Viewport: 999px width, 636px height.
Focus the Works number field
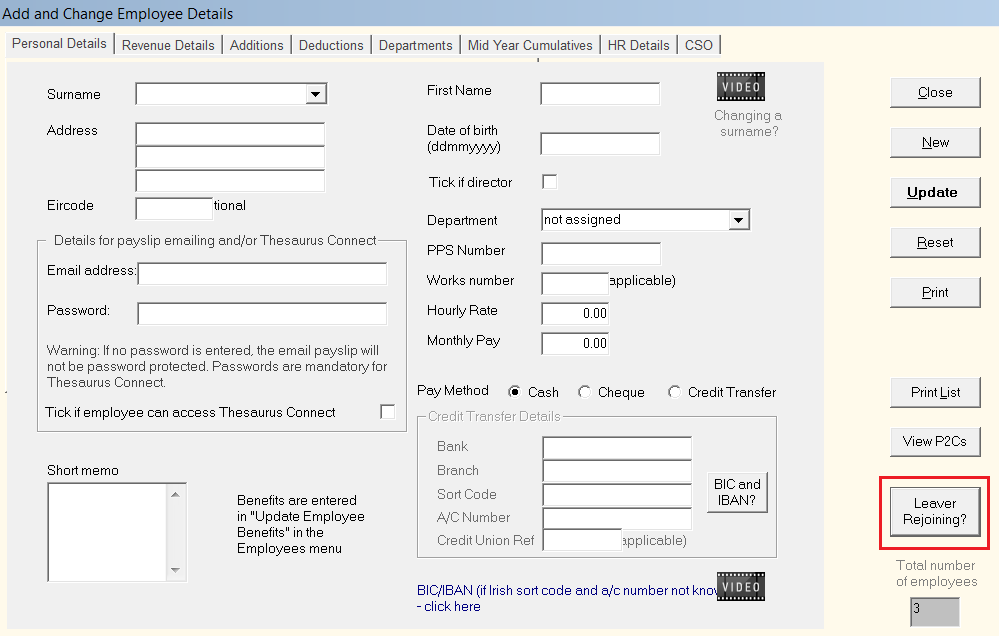(x=575, y=284)
